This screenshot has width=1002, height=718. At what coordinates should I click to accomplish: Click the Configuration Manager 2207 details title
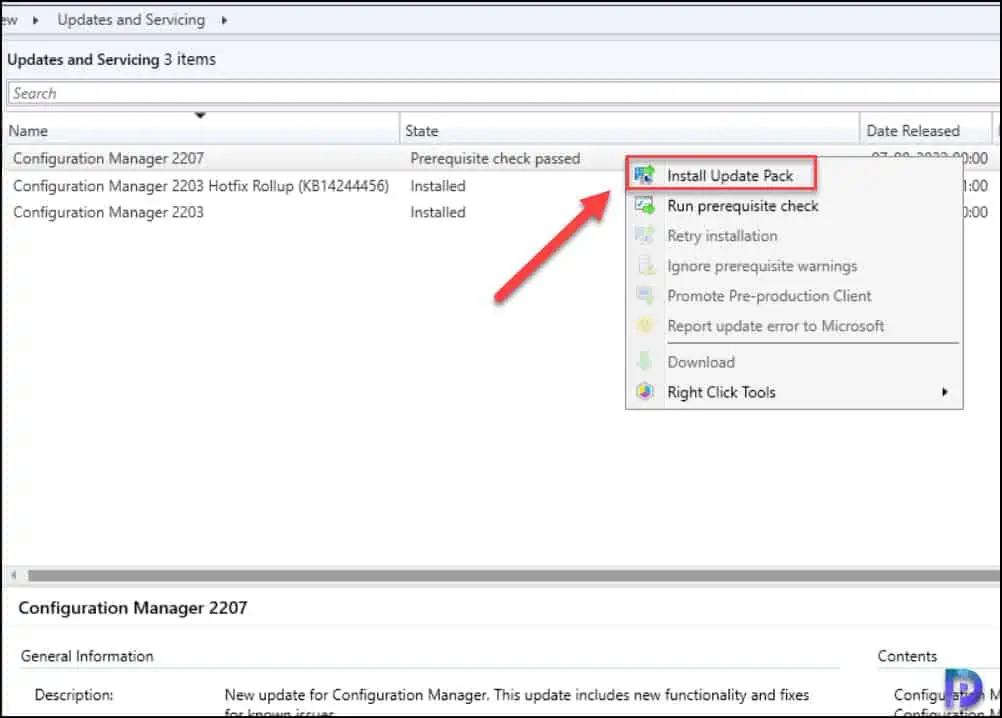(x=133, y=607)
